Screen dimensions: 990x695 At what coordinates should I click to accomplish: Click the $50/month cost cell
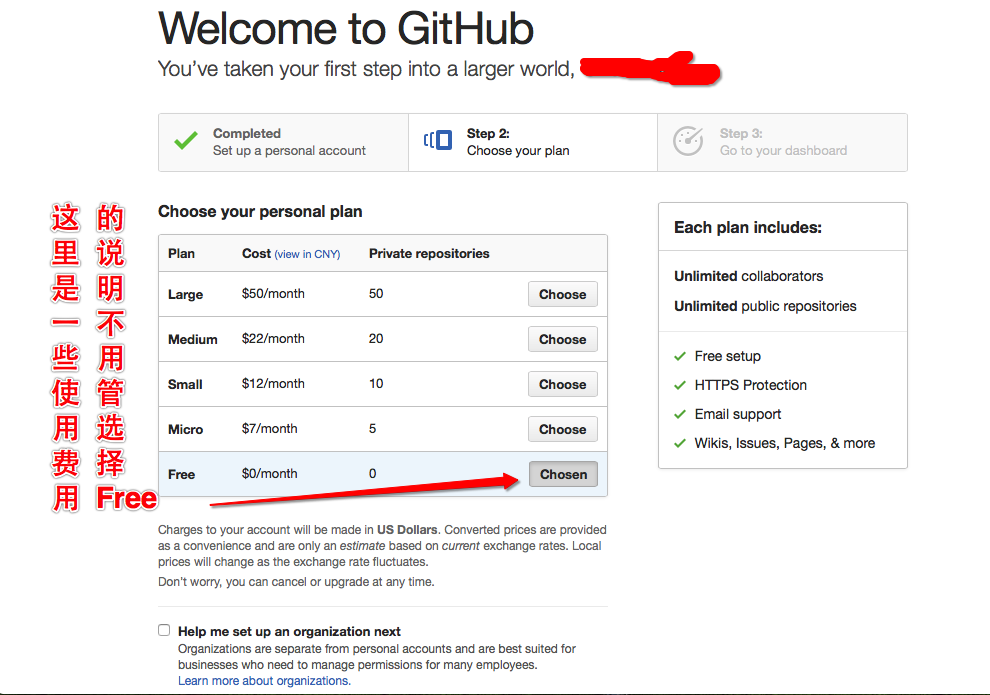click(x=273, y=294)
